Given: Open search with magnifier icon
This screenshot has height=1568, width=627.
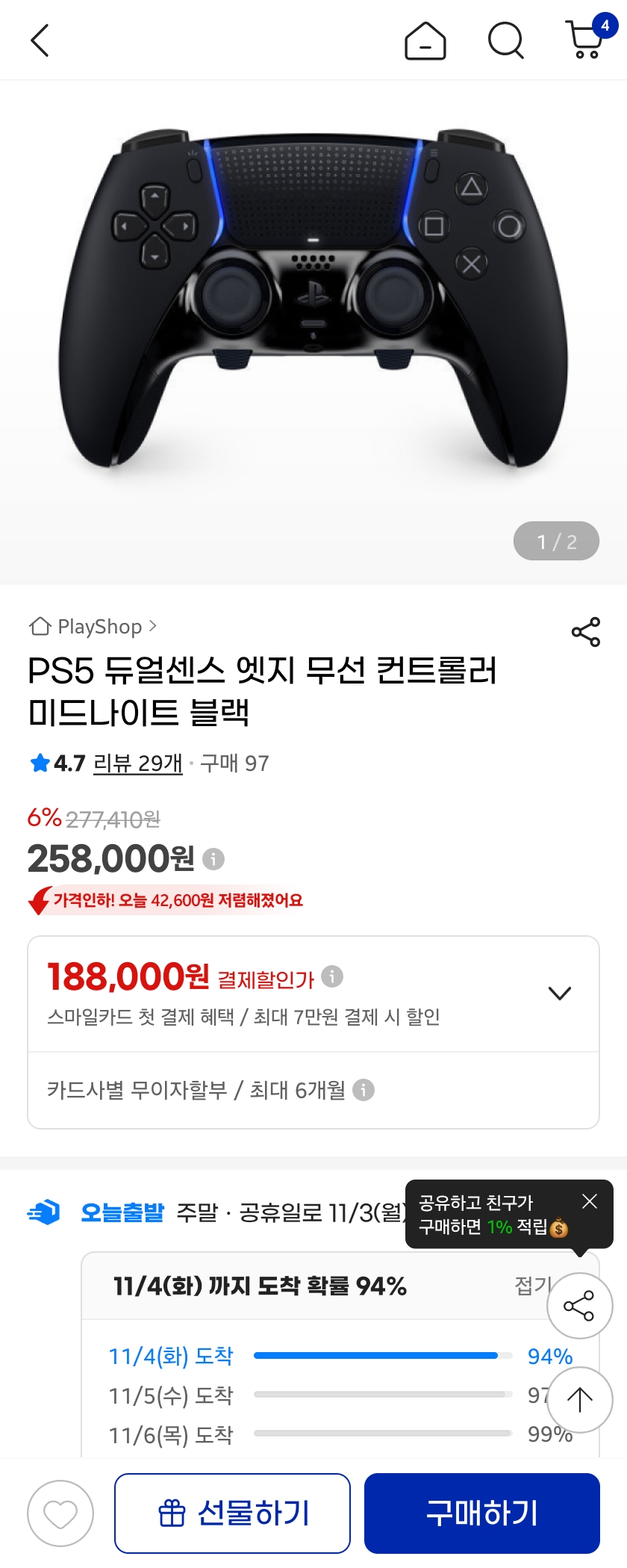Looking at the screenshot, I should tap(505, 40).
